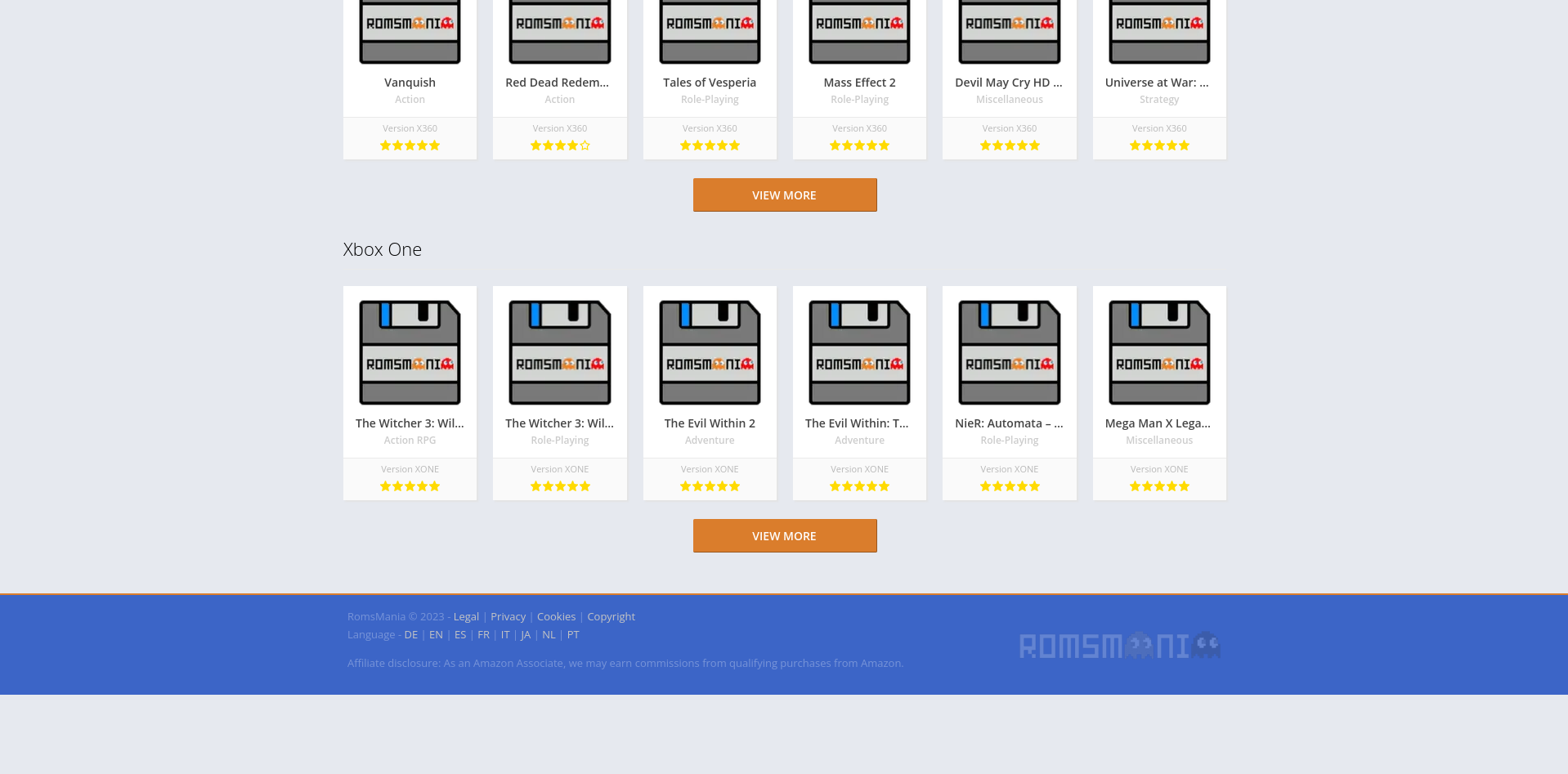Open the Mega Man X Legacy disk icon
1568x774 pixels.
point(1159,351)
